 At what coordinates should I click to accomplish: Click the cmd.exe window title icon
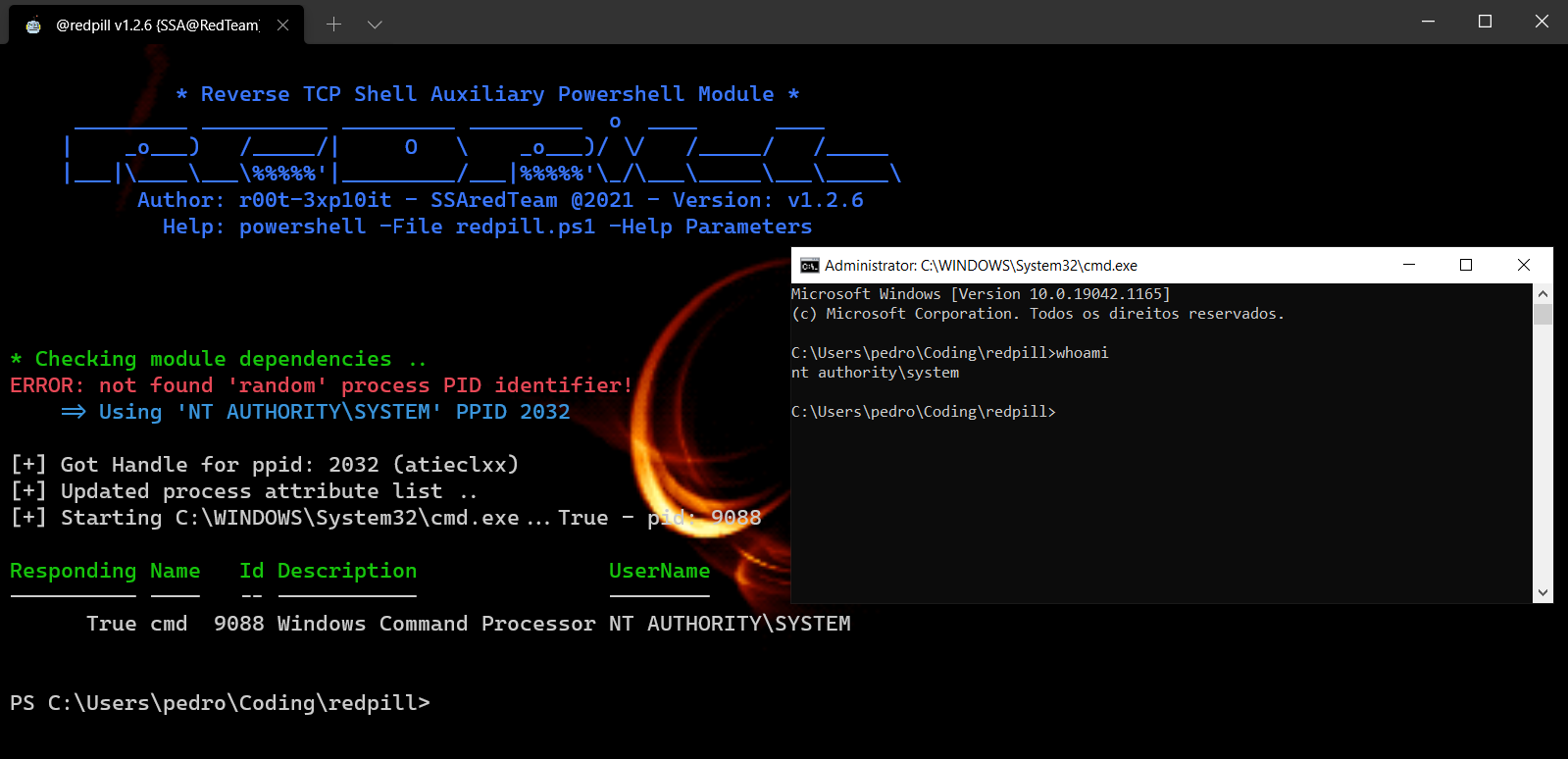click(x=809, y=266)
